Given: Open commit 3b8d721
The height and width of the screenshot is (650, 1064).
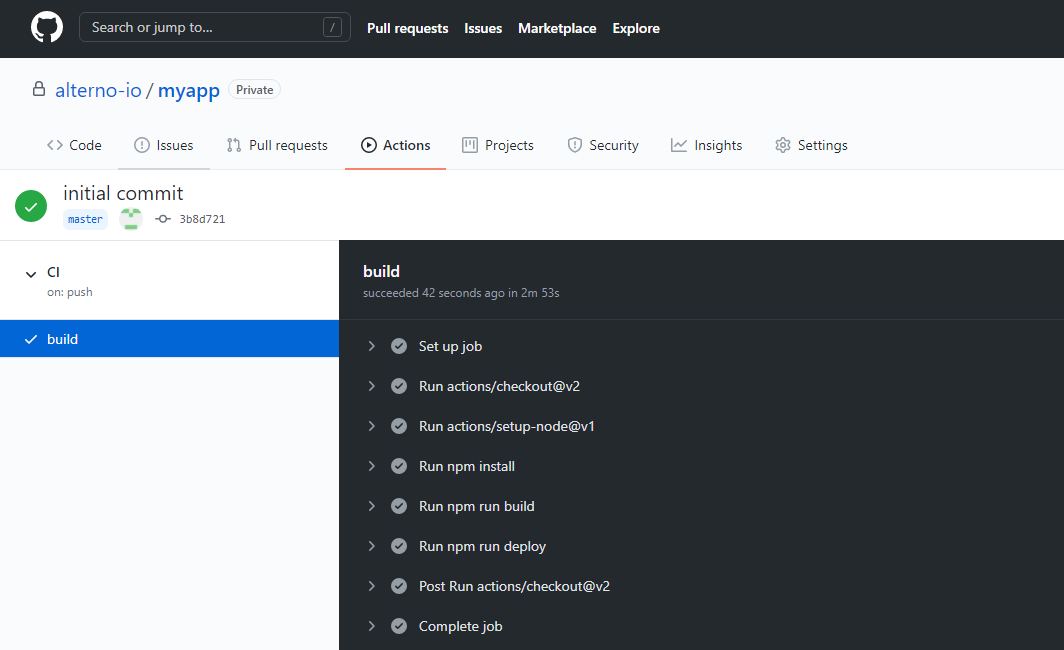Looking at the screenshot, I should pos(202,219).
